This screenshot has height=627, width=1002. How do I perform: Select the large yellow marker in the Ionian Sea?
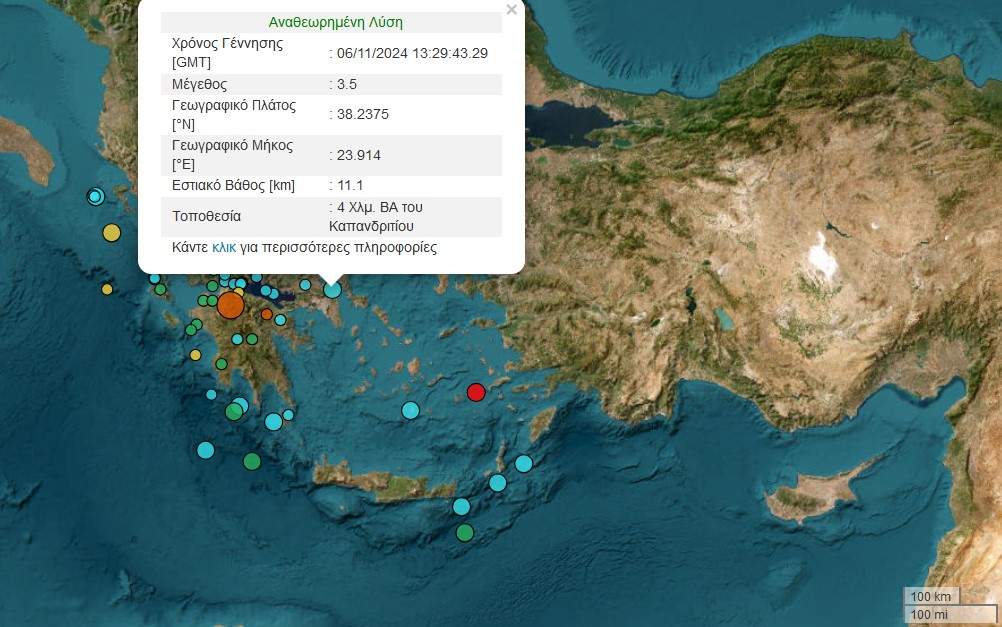(111, 233)
